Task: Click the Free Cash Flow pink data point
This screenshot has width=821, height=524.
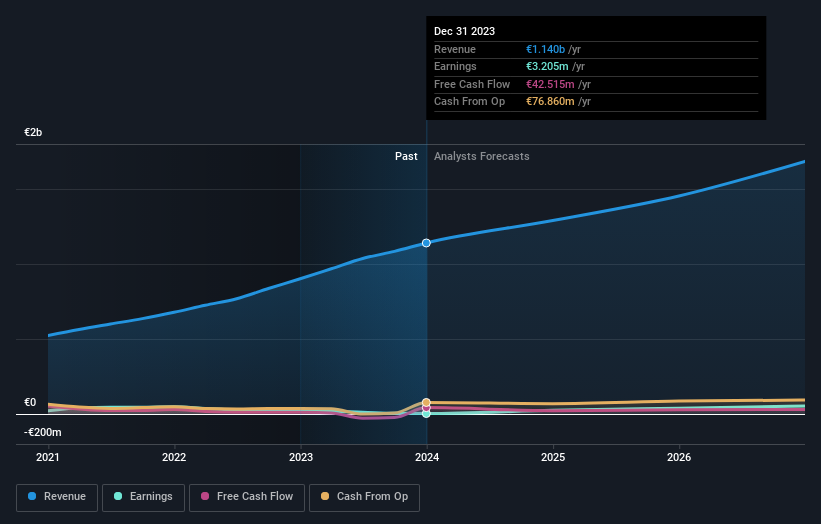Action: pos(426,408)
